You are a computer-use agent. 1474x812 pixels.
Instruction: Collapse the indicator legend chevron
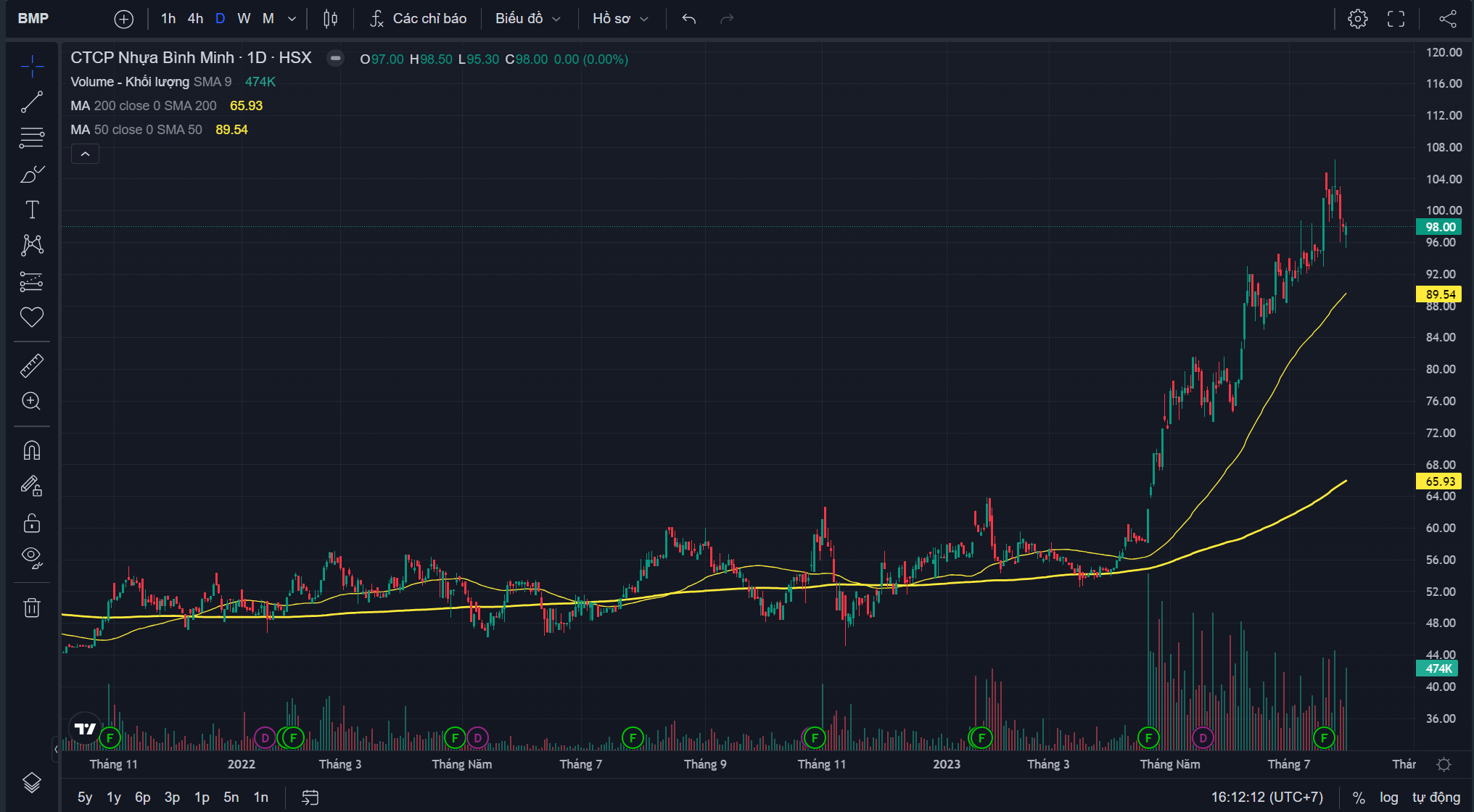tap(85, 154)
